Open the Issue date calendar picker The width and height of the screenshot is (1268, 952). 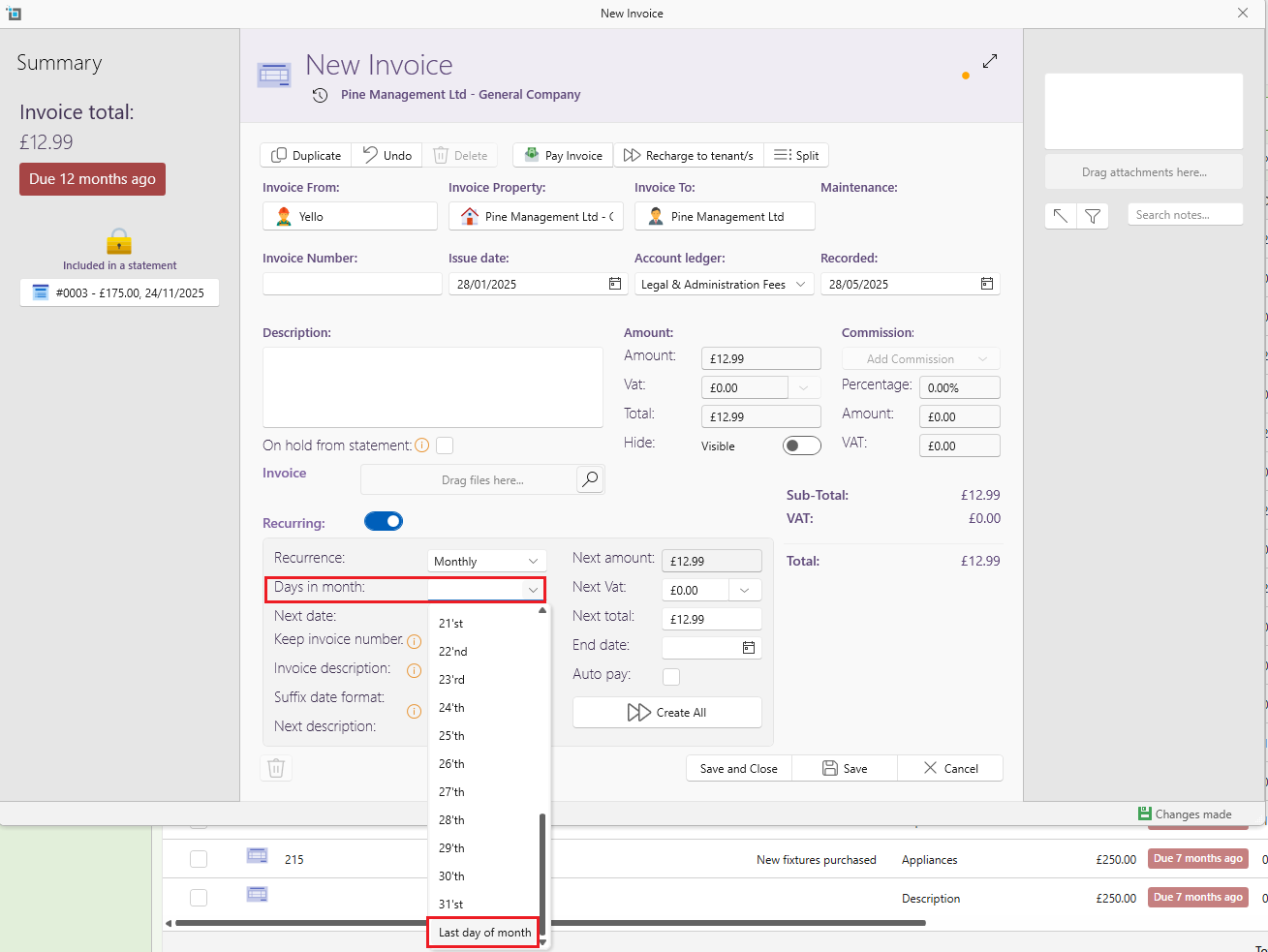(614, 284)
